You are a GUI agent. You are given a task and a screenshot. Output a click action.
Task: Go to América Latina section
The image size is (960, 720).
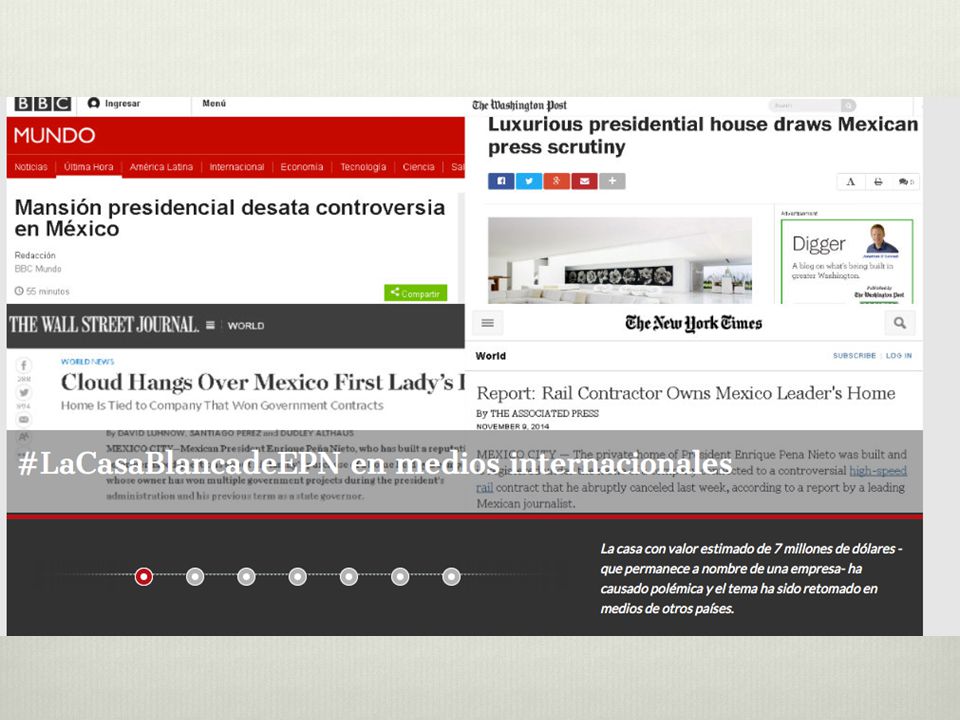click(x=161, y=167)
